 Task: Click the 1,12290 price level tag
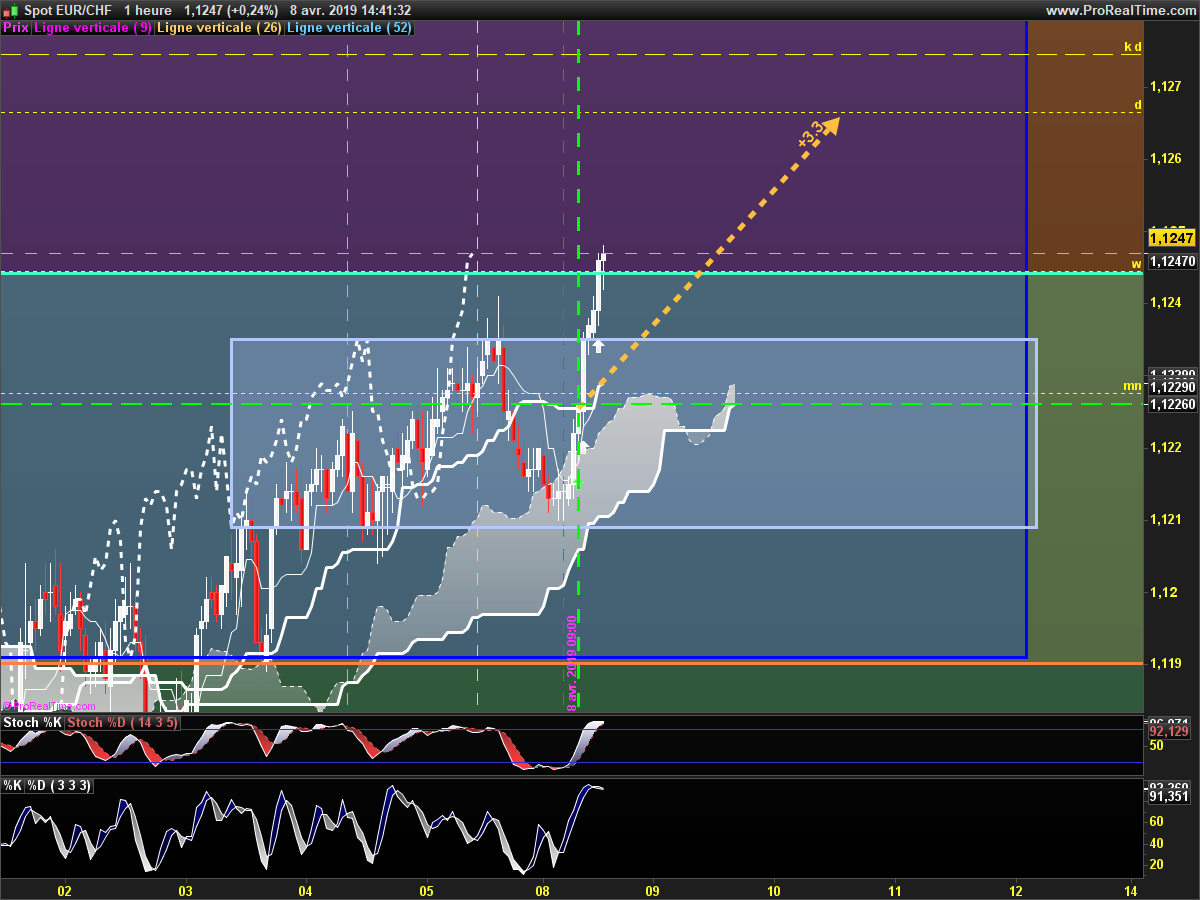[x=1171, y=387]
